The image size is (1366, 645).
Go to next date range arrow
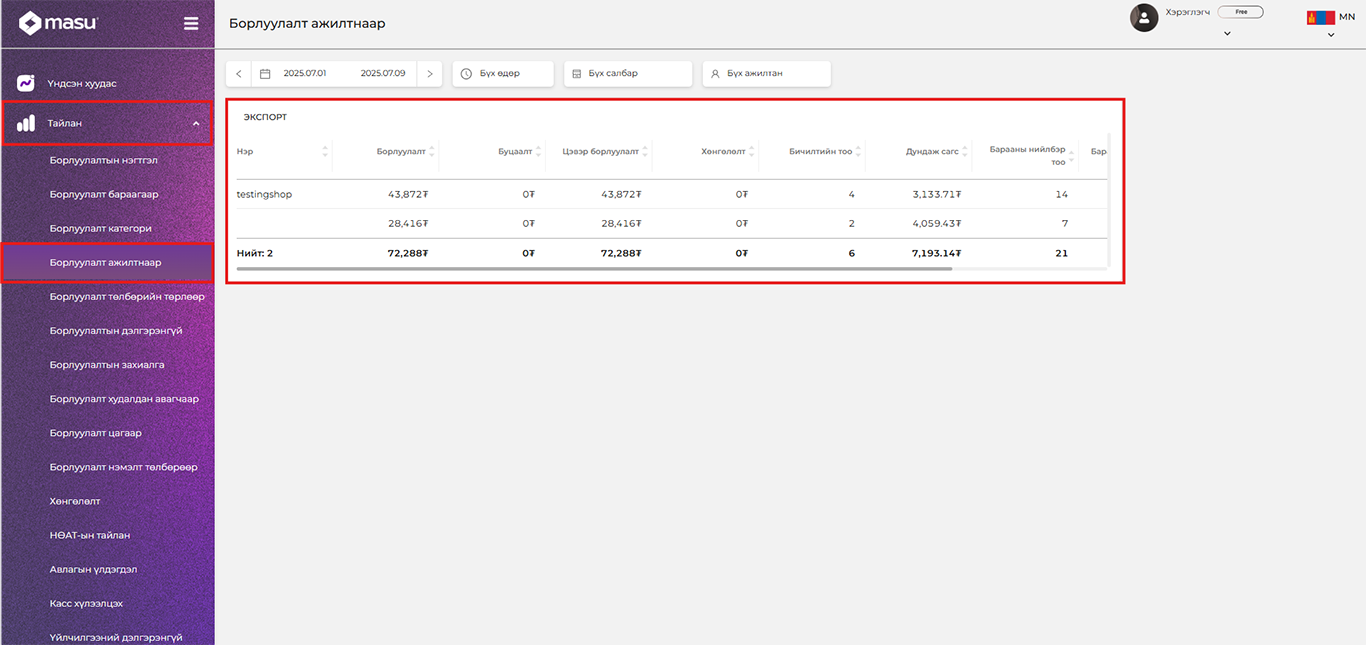click(x=430, y=74)
